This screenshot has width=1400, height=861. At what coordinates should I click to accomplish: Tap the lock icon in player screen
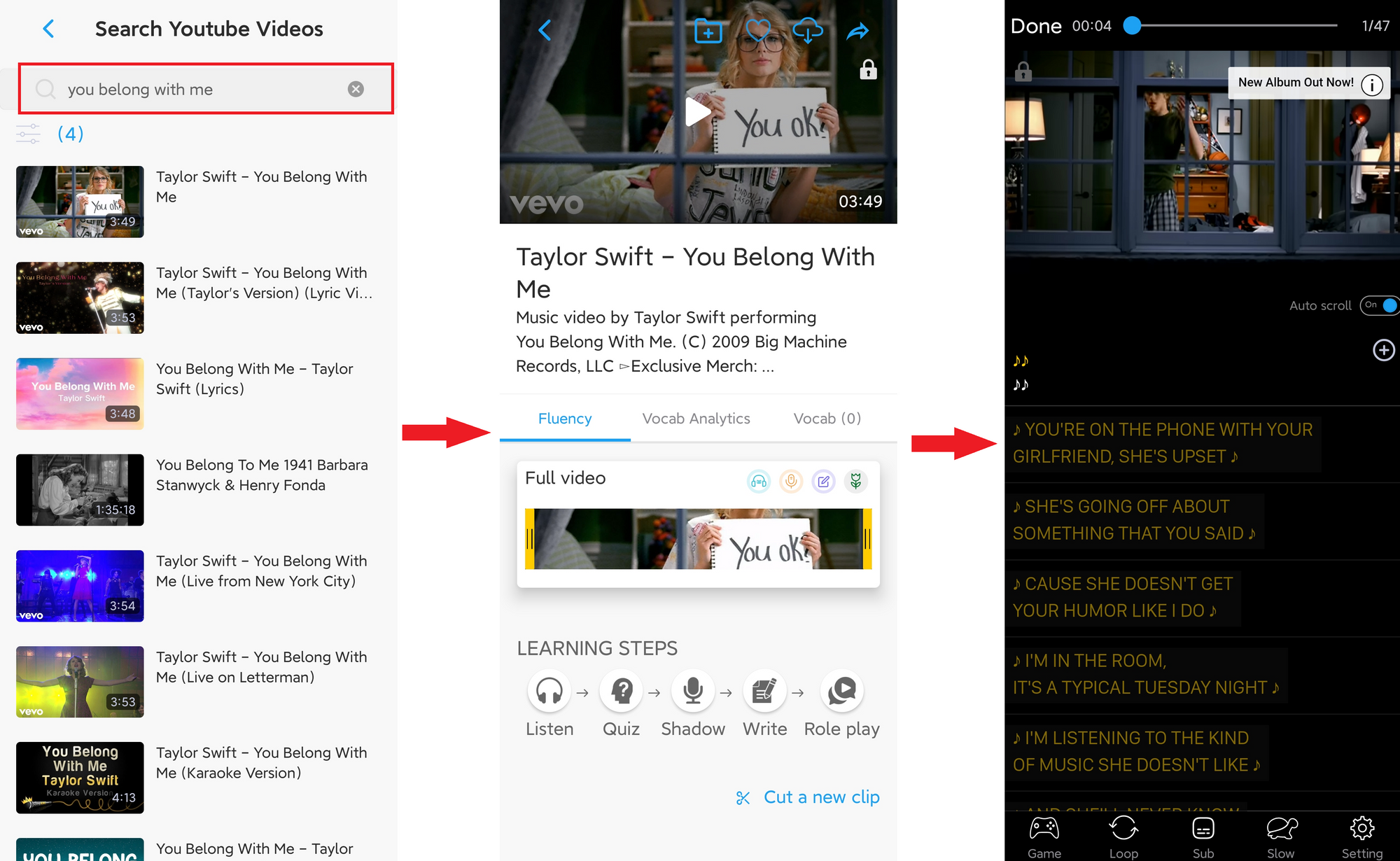point(1023,71)
